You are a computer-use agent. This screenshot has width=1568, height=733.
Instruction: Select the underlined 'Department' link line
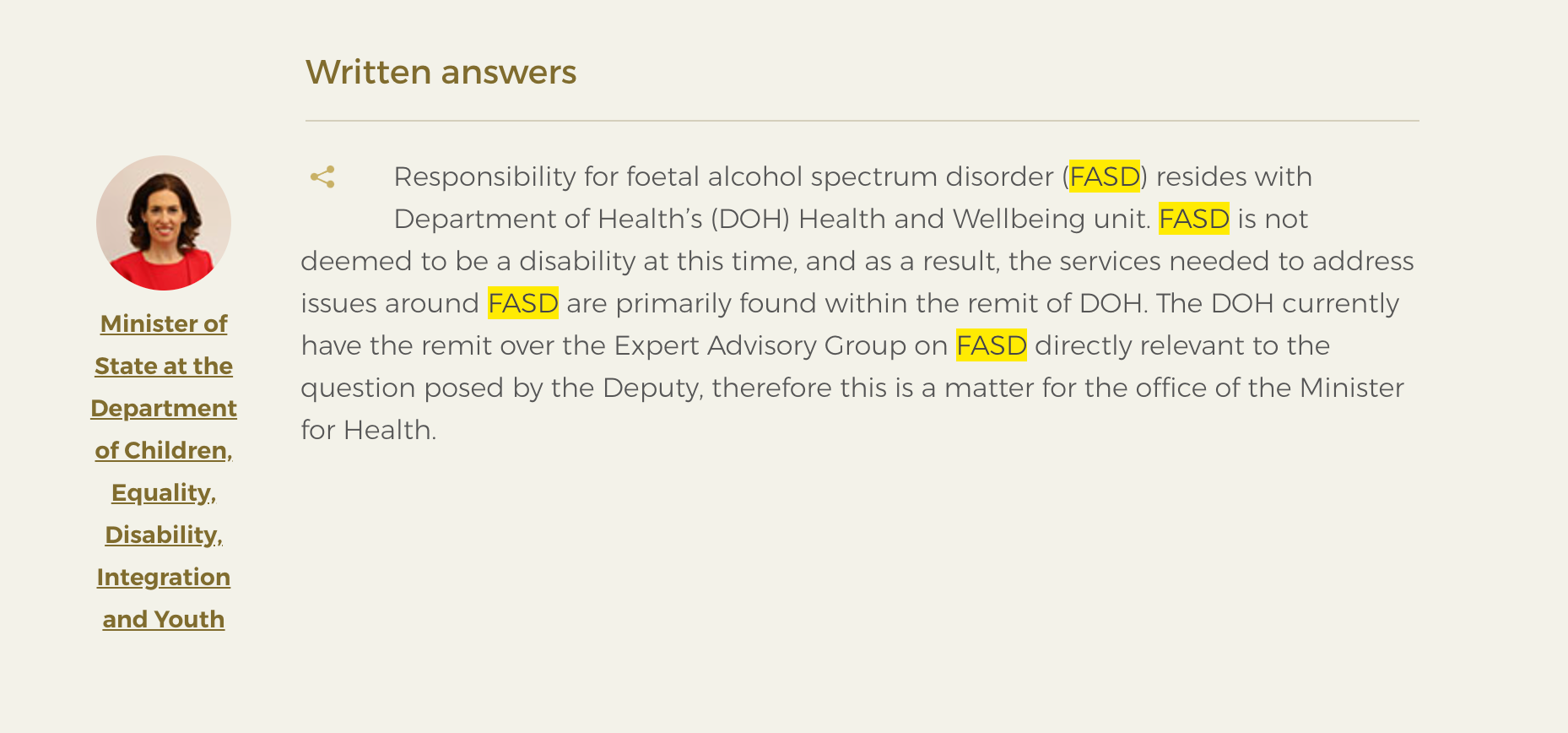click(x=164, y=408)
